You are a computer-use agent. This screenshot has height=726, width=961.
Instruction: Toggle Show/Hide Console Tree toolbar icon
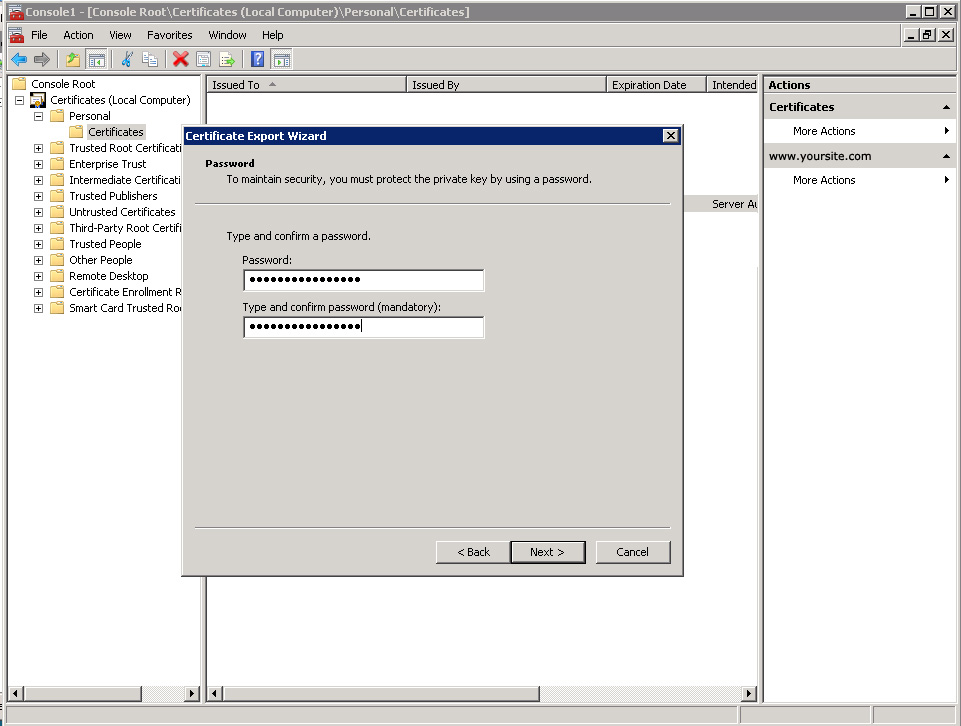(x=96, y=59)
